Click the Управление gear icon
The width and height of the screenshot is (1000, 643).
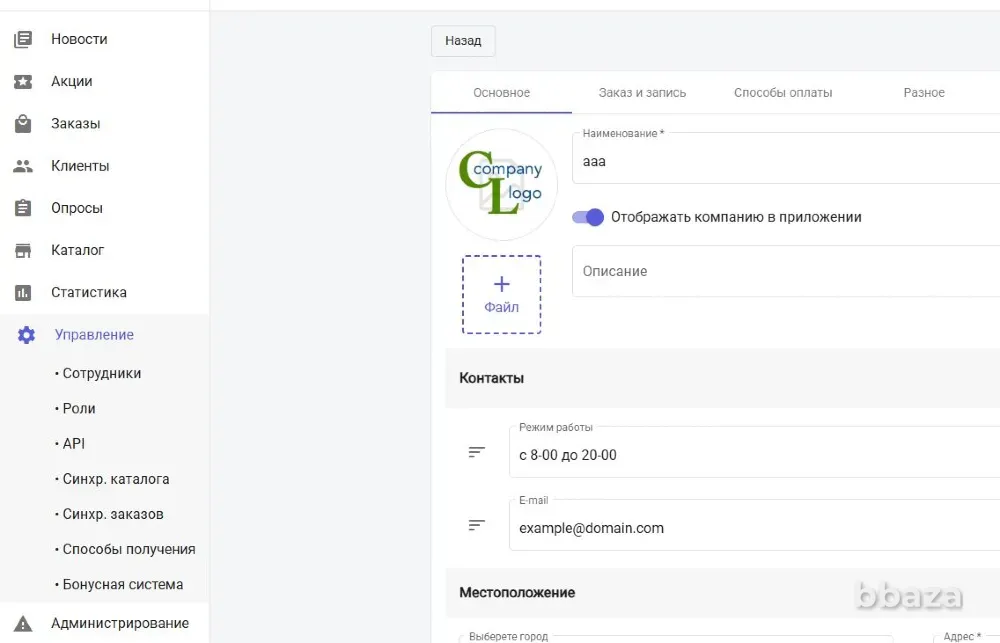(26, 335)
